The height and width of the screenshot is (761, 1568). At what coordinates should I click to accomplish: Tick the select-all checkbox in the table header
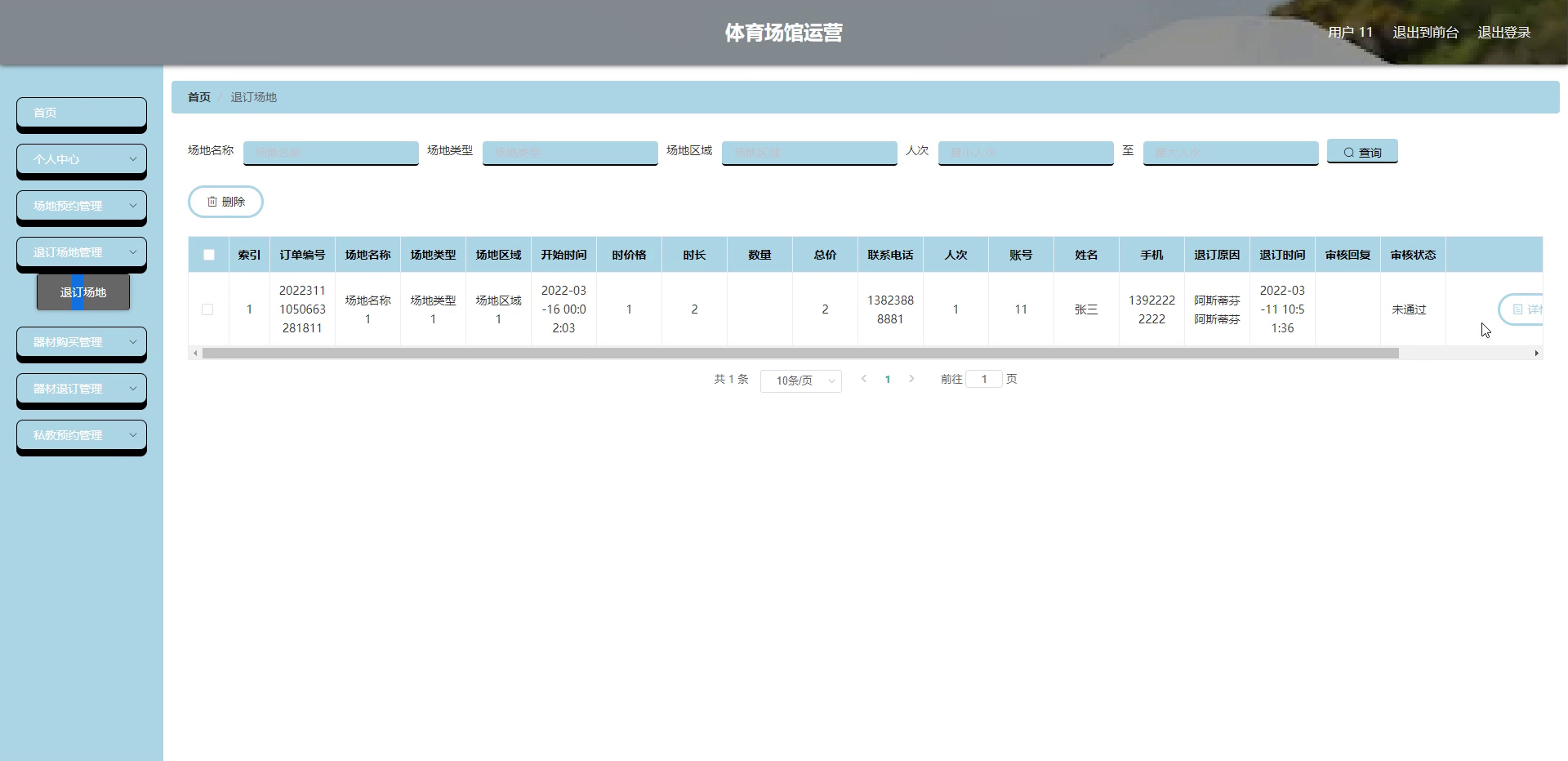coord(209,255)
